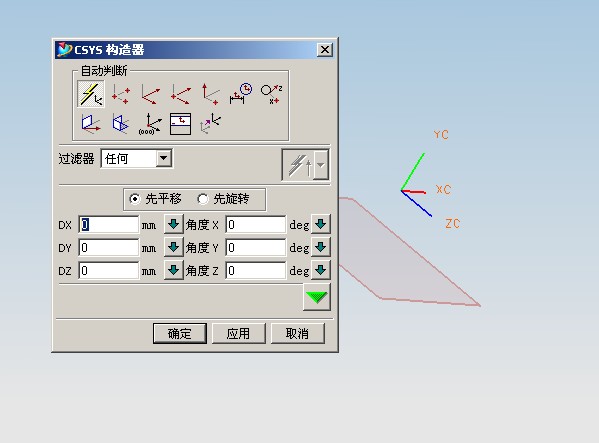Open DZ expression options arrow
The image size is (599, 443).
pyautogui.click(x=174, y=270)
